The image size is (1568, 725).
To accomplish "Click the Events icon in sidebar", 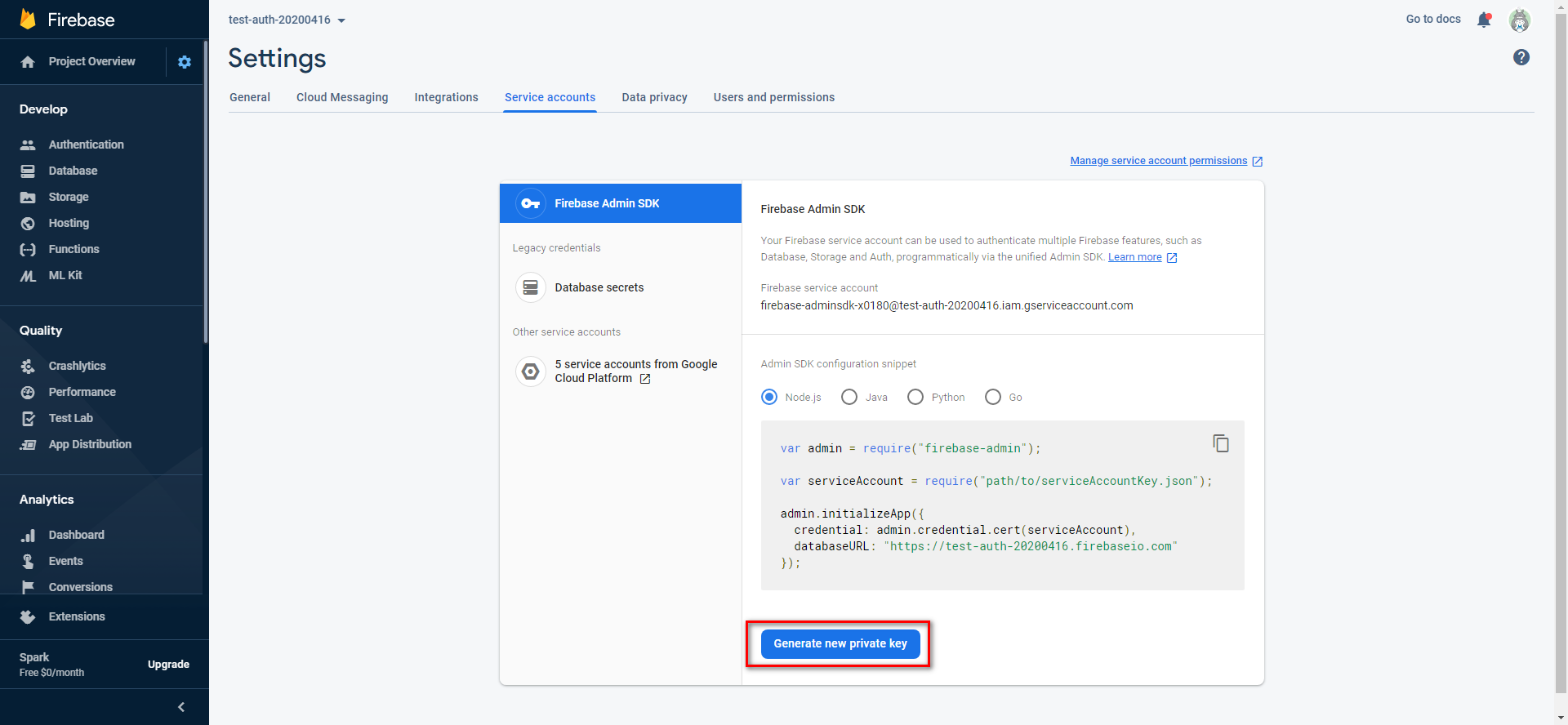I will click(28, 561).
